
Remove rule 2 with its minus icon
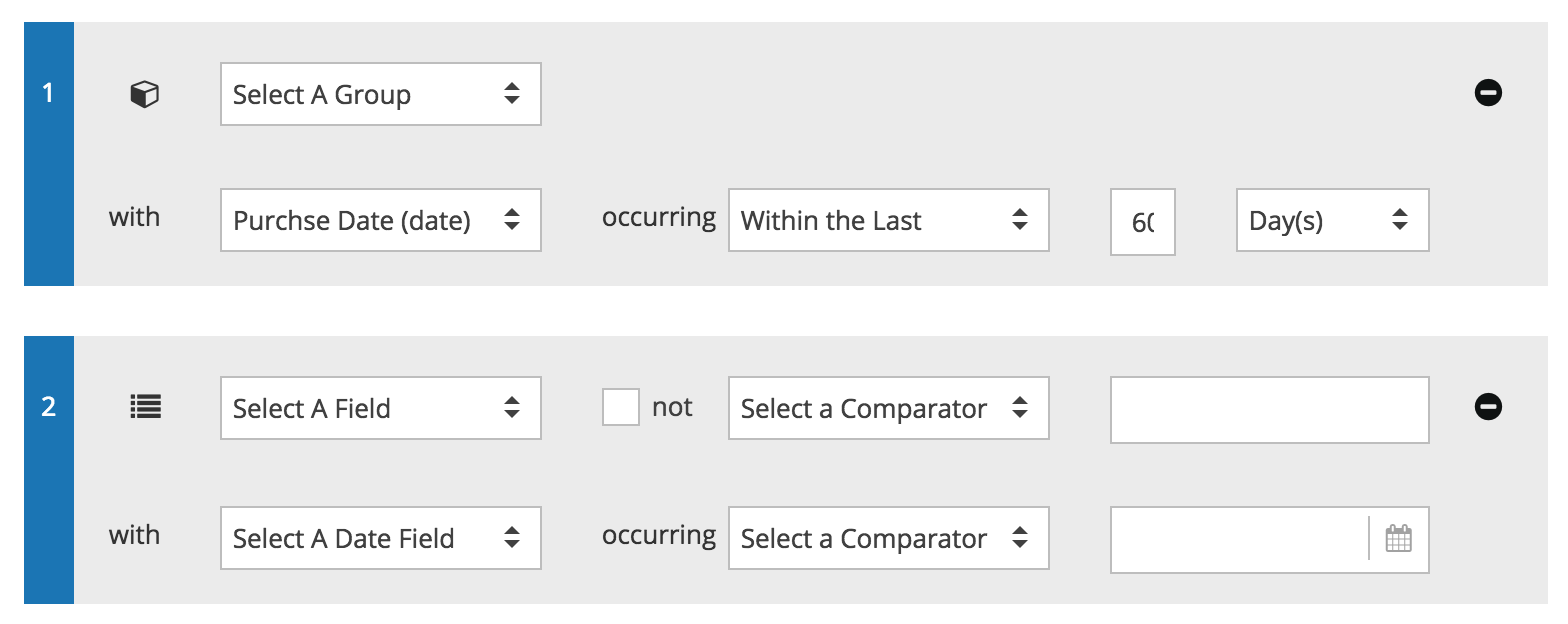click(1488, 406)
